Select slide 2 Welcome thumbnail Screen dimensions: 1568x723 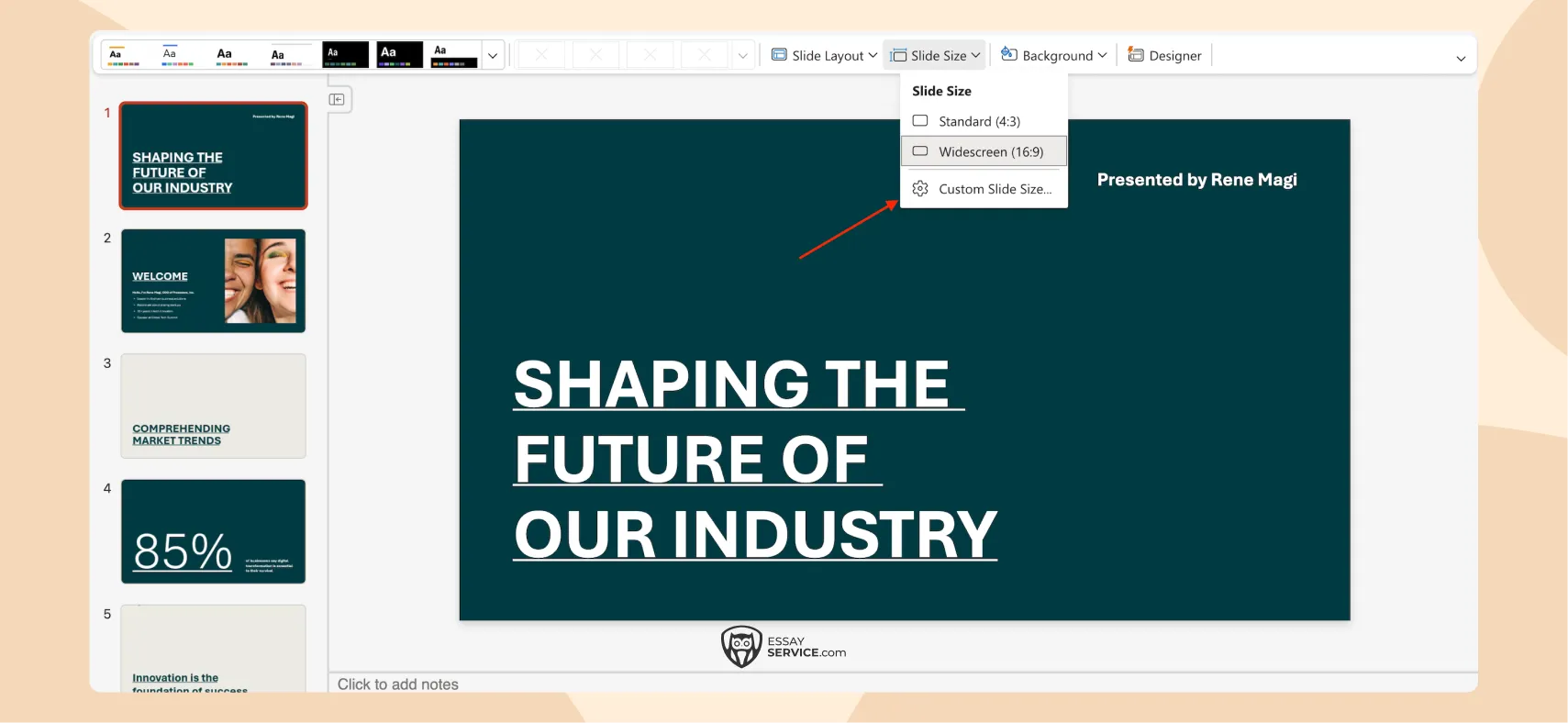point(213,281)
